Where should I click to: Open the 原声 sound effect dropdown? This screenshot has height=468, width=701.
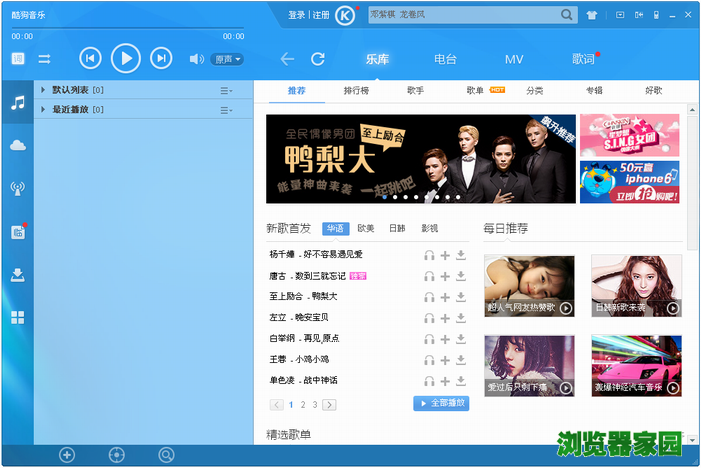coord(228,59)
